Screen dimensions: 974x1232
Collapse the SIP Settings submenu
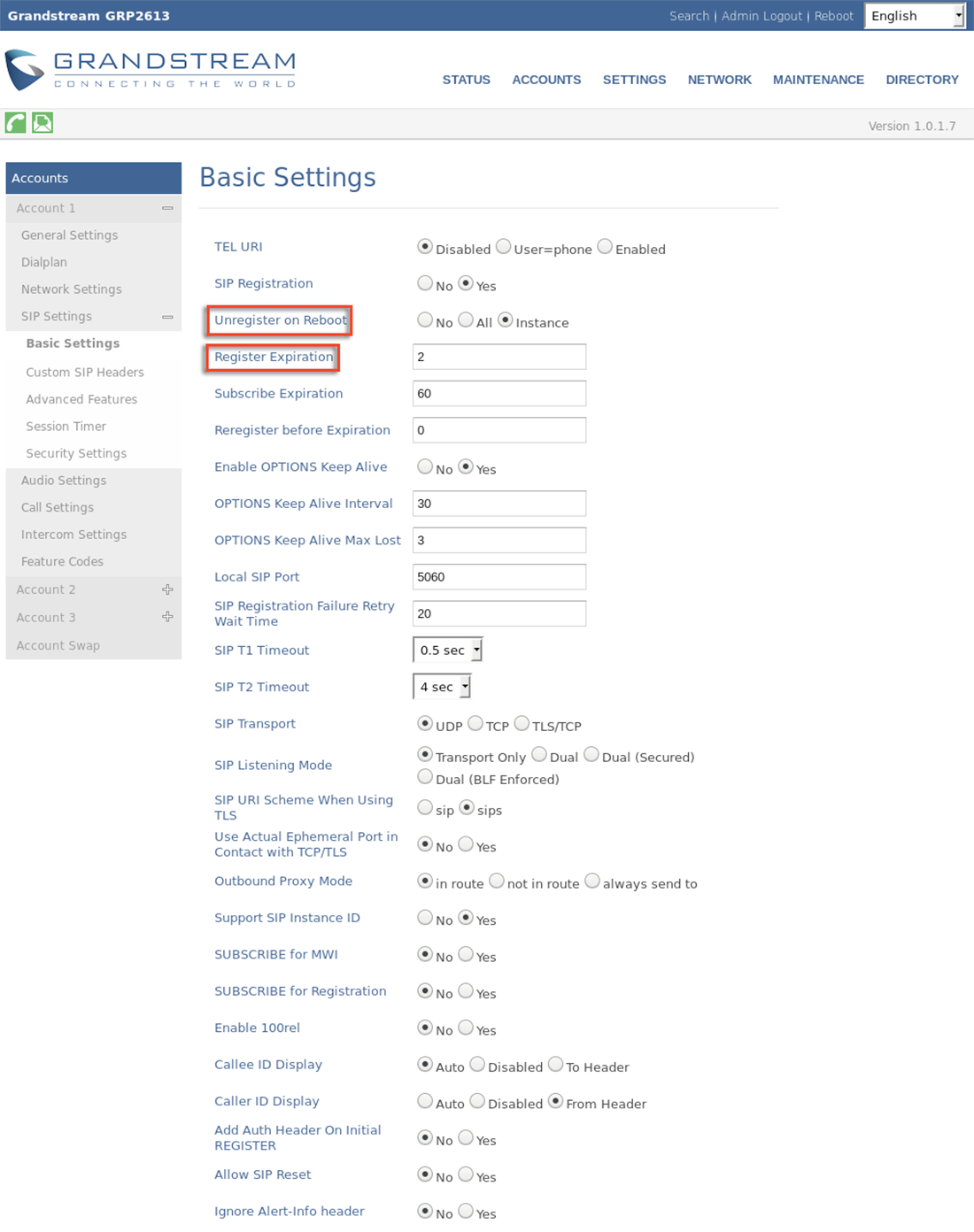tap(167, 317)
